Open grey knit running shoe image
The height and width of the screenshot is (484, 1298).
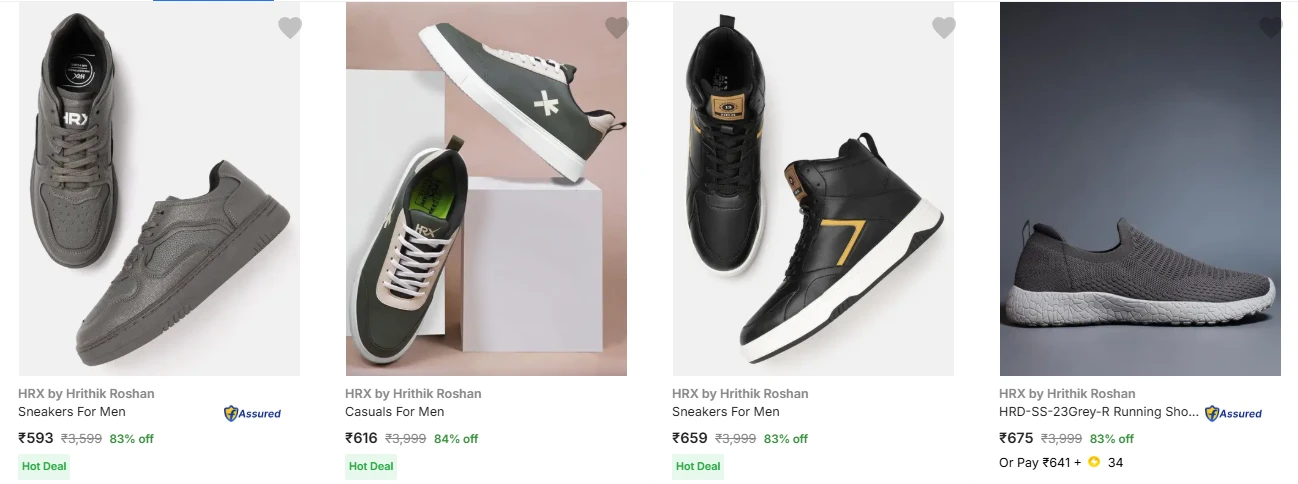pyautogui.click(x=1140, y=189)
